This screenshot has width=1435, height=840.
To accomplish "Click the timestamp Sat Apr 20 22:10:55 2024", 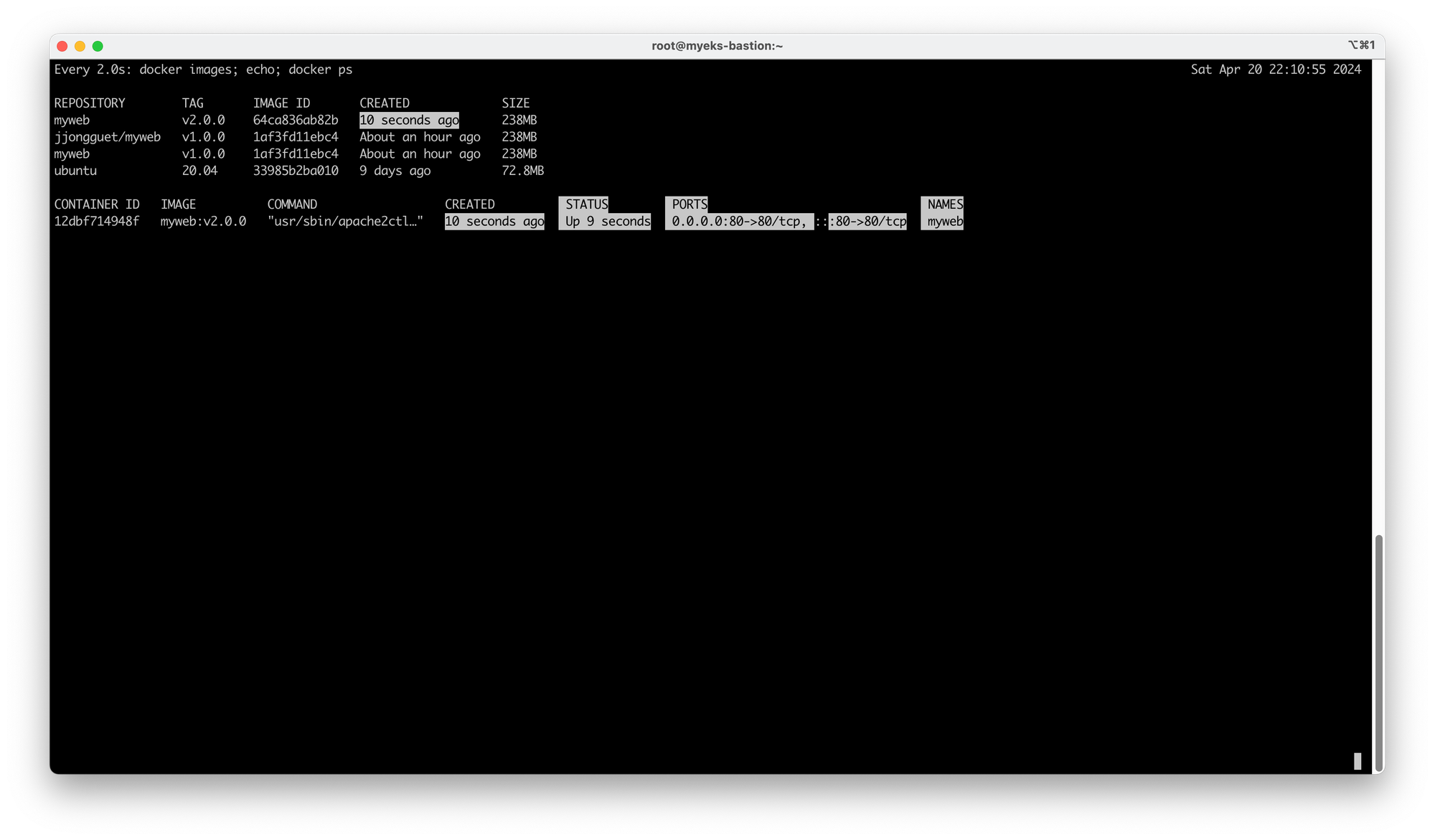I will point(1275,70).
